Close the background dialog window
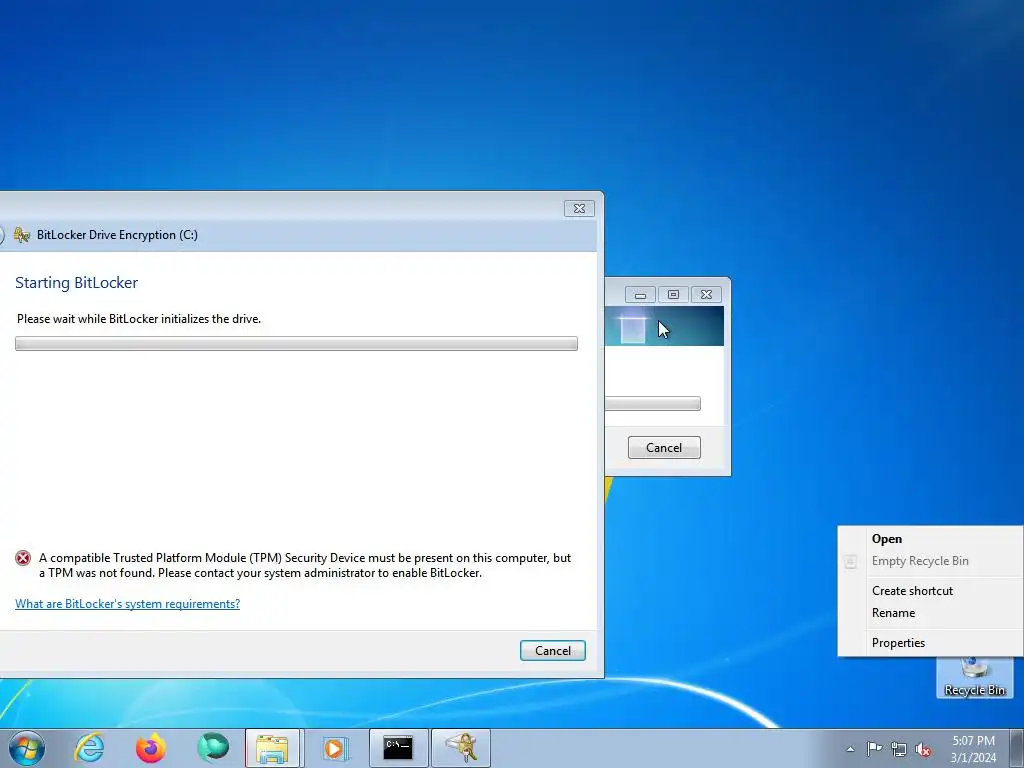Viewport: 1024px width, 768px height. pyautogui.click(x=706, y=295)
